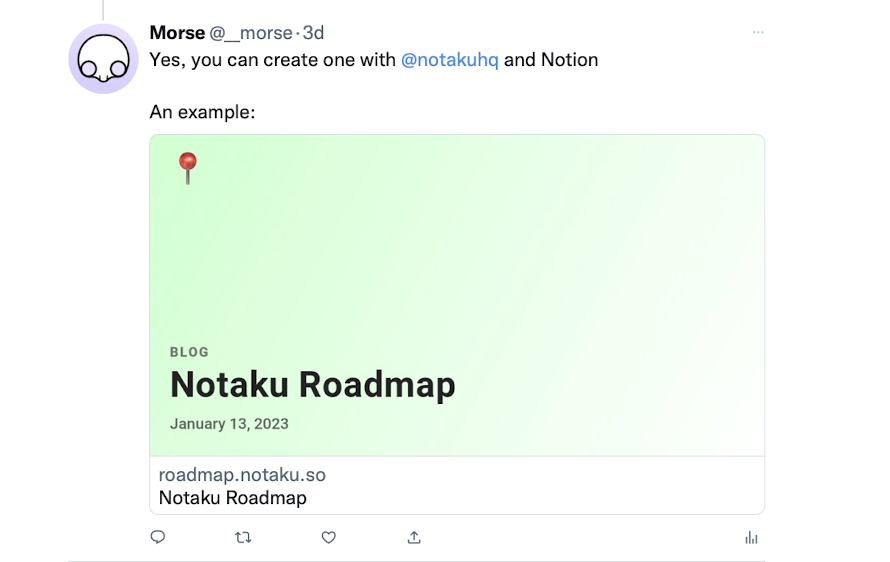Share the tweet via upload arrow icon
Image resolution: width=890 pixels, height=562 pixels.
coord(414,537)
